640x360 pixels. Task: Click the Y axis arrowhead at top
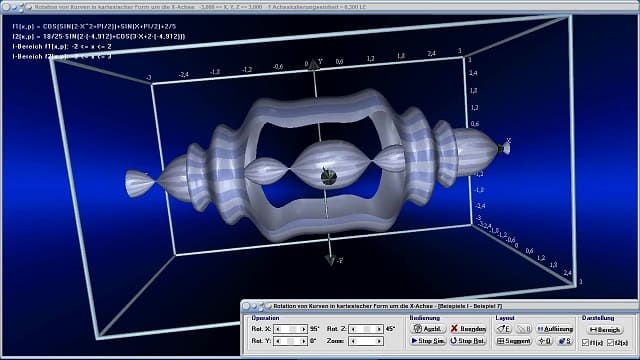point(313,64)
